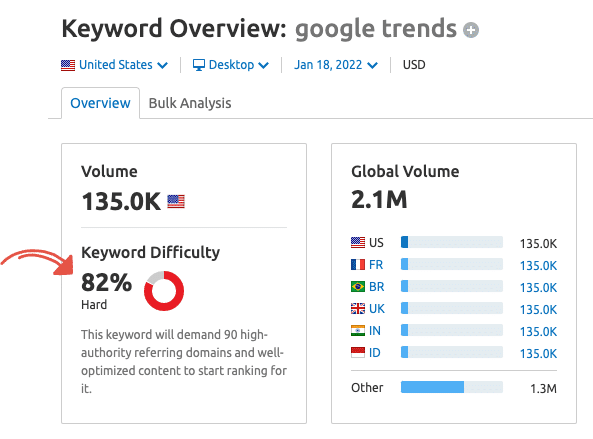The height and width of the screenshot is (439, 593).
Task: Open the Desktop device dropdown
Action: pyautogui.click(x=231, y=65)
